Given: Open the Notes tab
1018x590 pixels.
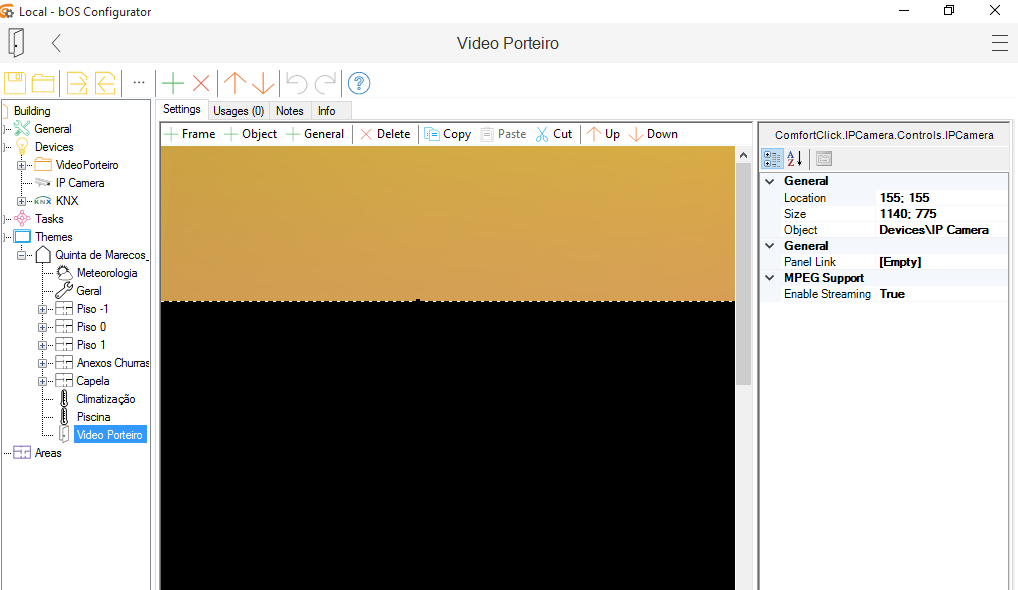Looking at the screenshot, I should point(289,111).
